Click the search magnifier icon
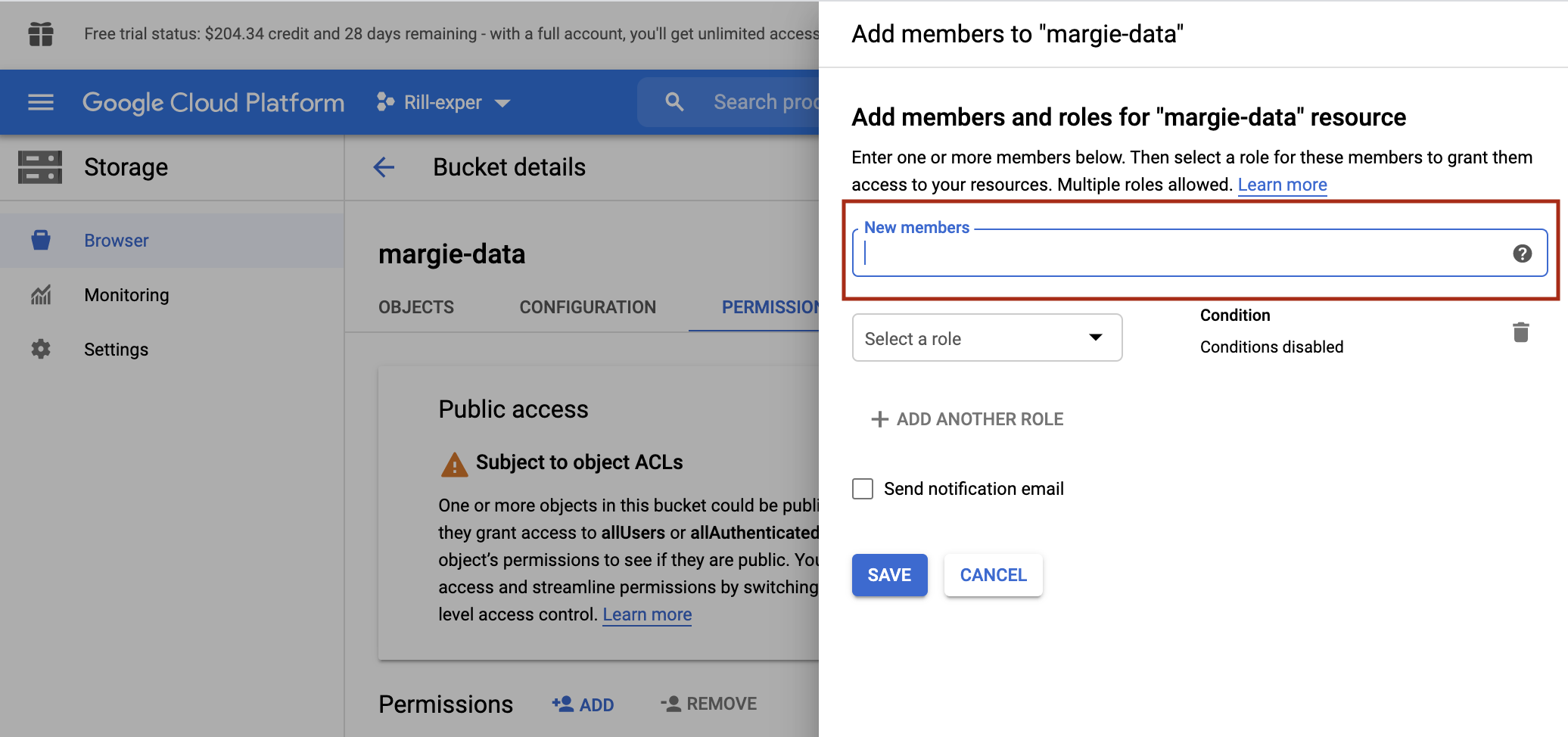 (674, 102)
